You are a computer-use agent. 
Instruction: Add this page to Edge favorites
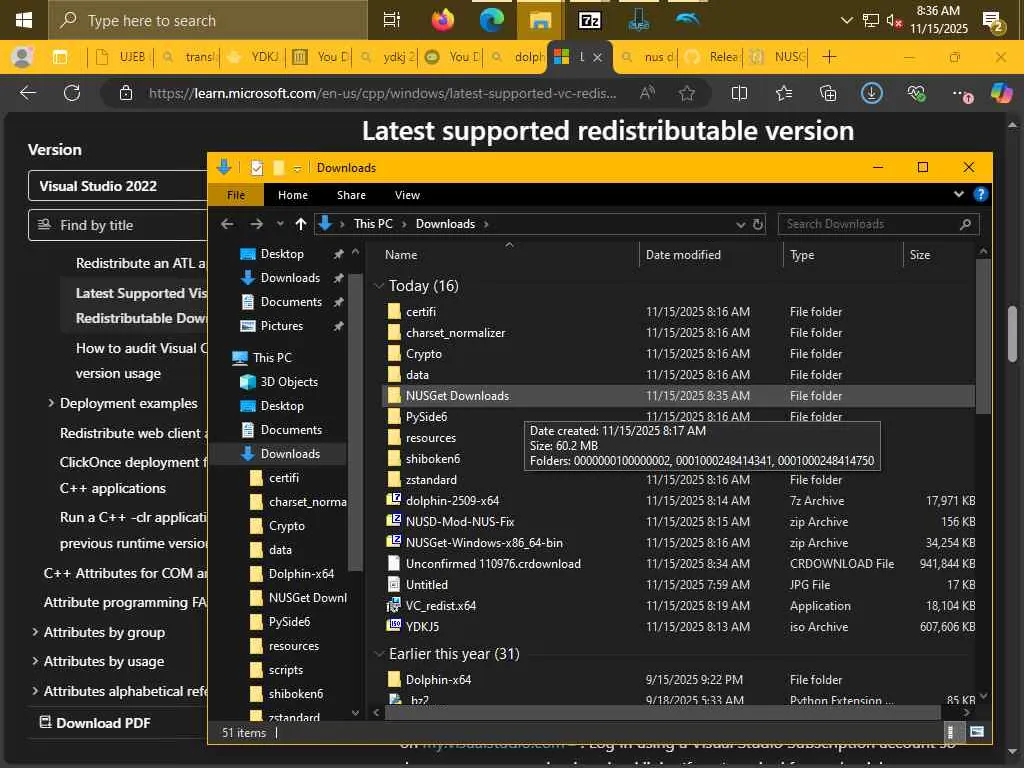[687, 93]
